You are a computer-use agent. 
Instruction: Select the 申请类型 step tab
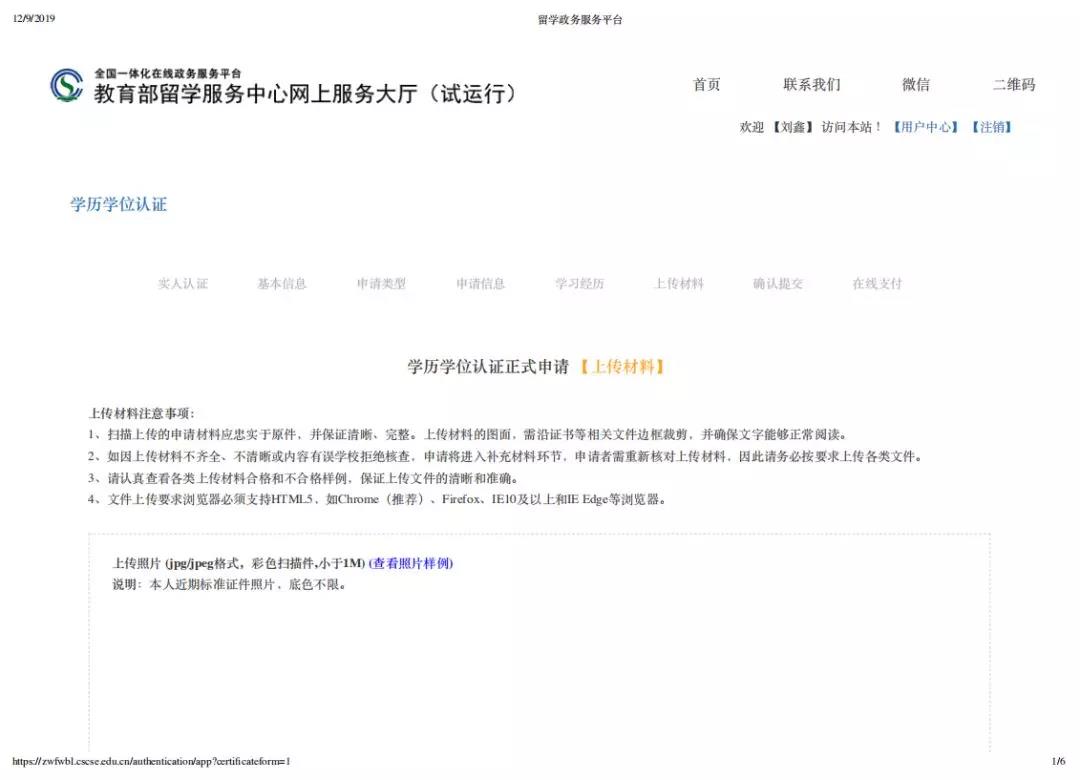(381, 283)
